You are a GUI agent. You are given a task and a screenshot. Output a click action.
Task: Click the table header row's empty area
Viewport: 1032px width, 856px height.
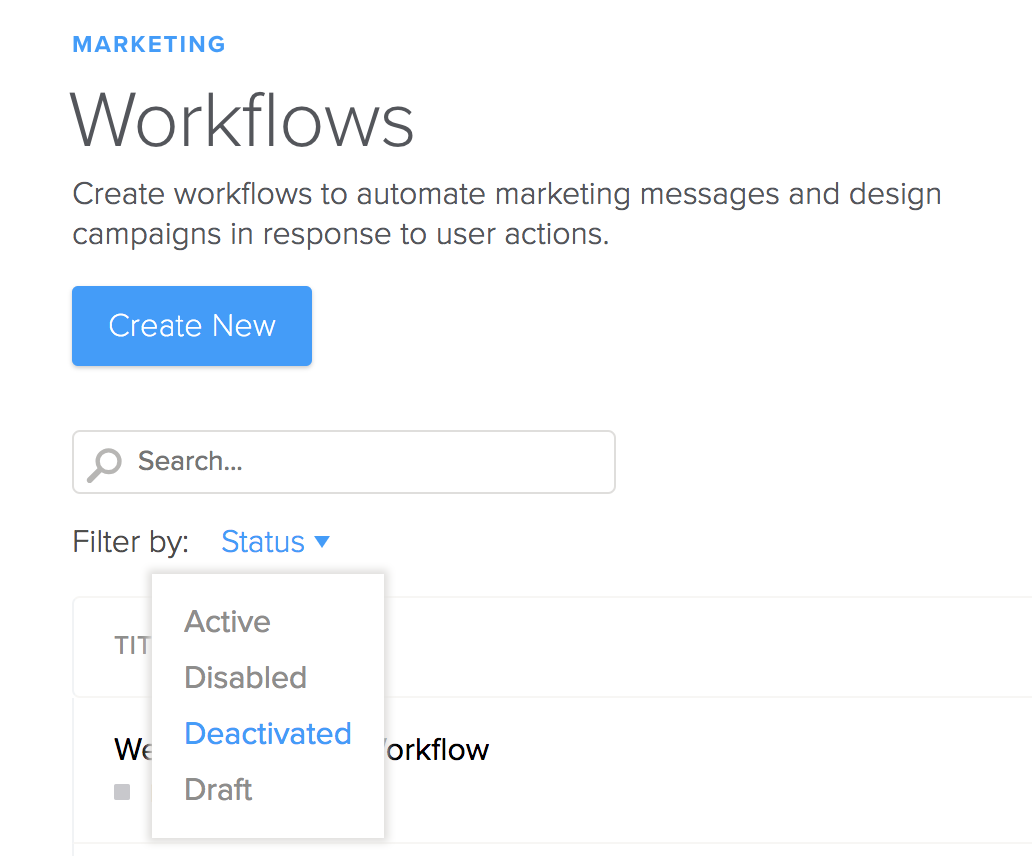(x=700, y=646)
